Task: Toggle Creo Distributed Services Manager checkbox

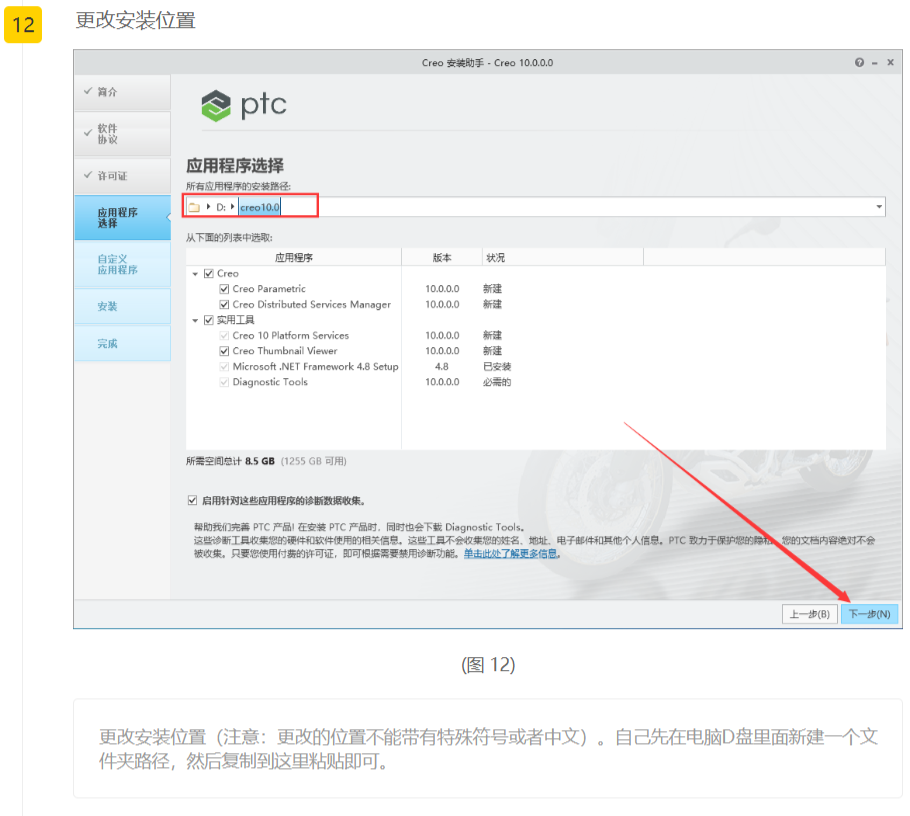Action: pyautogui.click(x=224, y=305)
